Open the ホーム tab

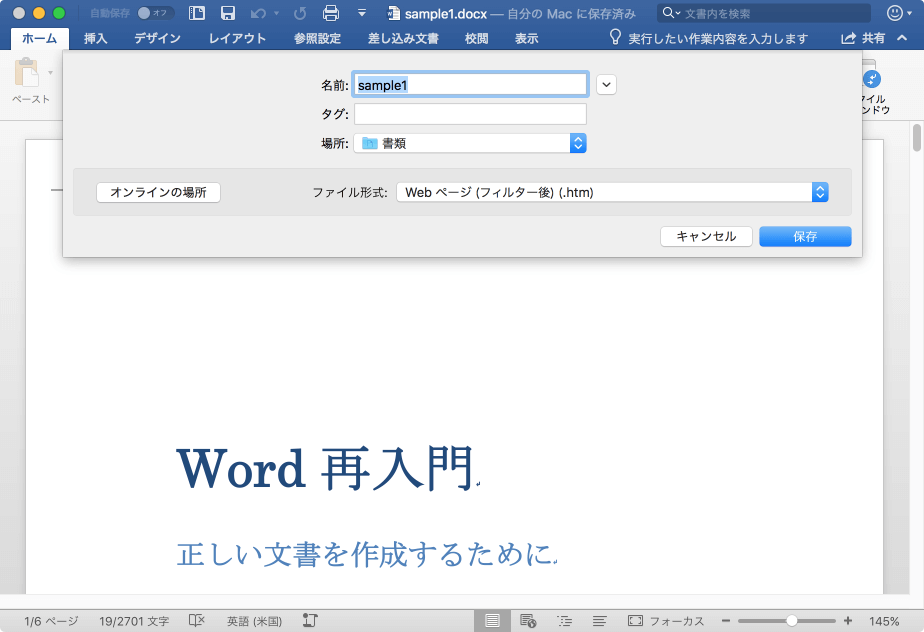(39, 38)
